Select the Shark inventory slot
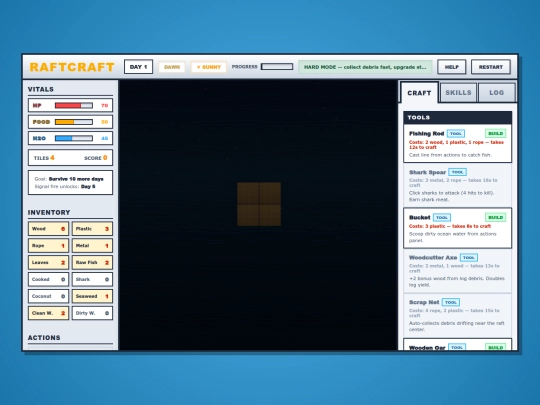 (x=92, y=279)
